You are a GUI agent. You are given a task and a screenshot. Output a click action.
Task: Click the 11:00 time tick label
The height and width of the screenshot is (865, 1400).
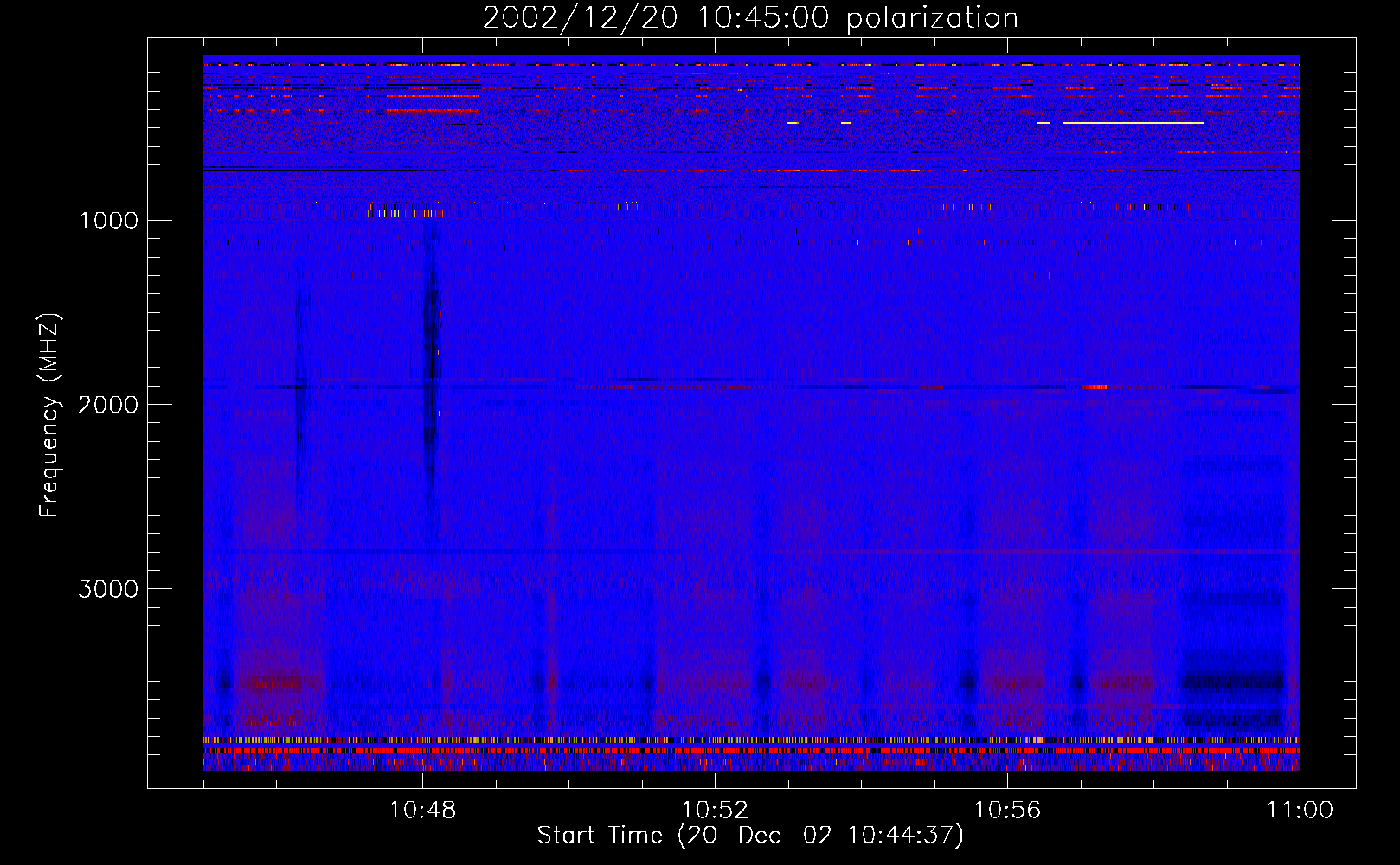tap(1300, 811)
